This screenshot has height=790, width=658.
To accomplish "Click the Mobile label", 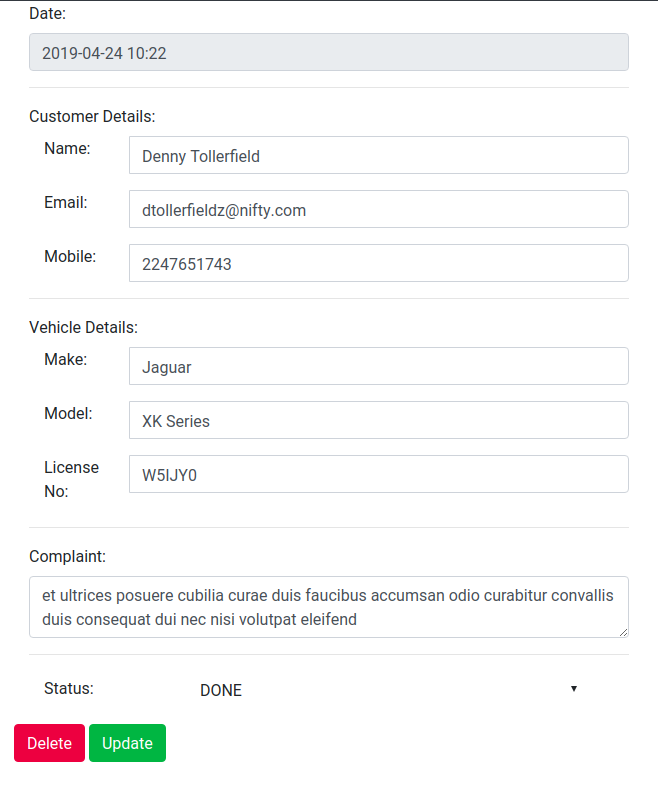I will [x=70, y=256].
